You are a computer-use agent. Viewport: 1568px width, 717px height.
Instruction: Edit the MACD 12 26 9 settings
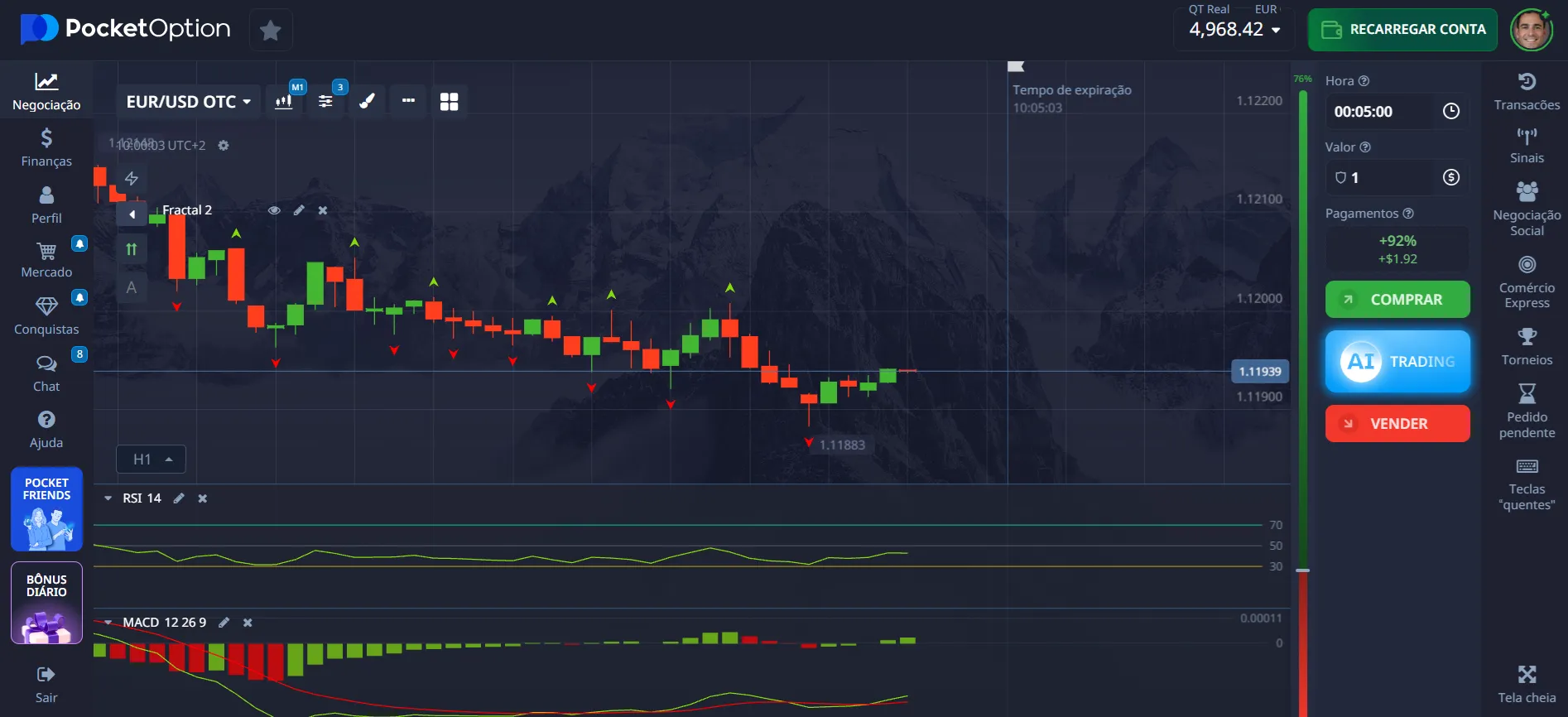224,623
